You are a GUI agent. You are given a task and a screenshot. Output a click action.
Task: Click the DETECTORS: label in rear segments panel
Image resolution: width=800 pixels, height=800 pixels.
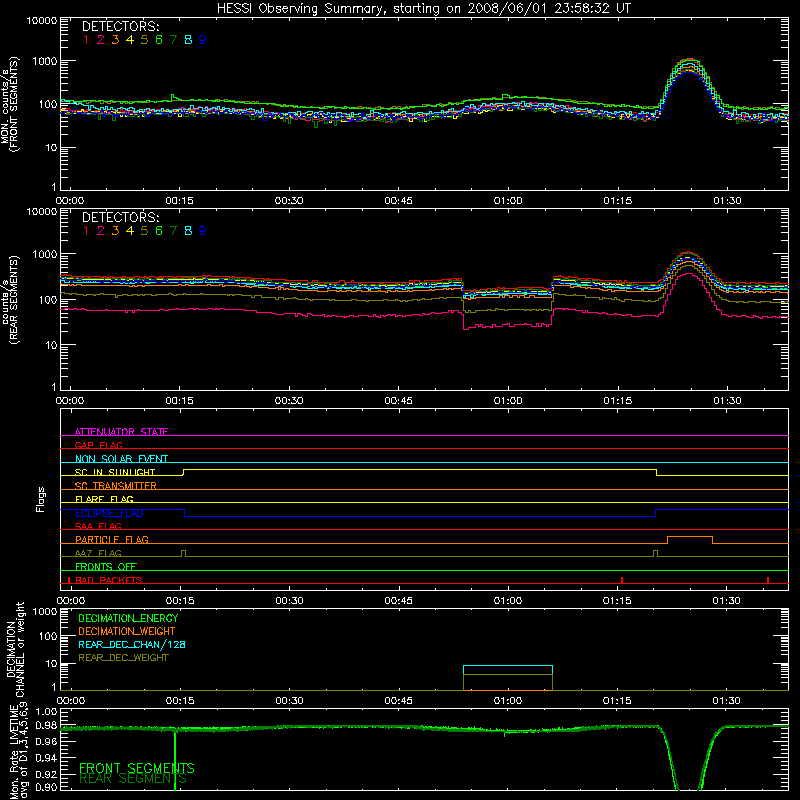(121, 217)
